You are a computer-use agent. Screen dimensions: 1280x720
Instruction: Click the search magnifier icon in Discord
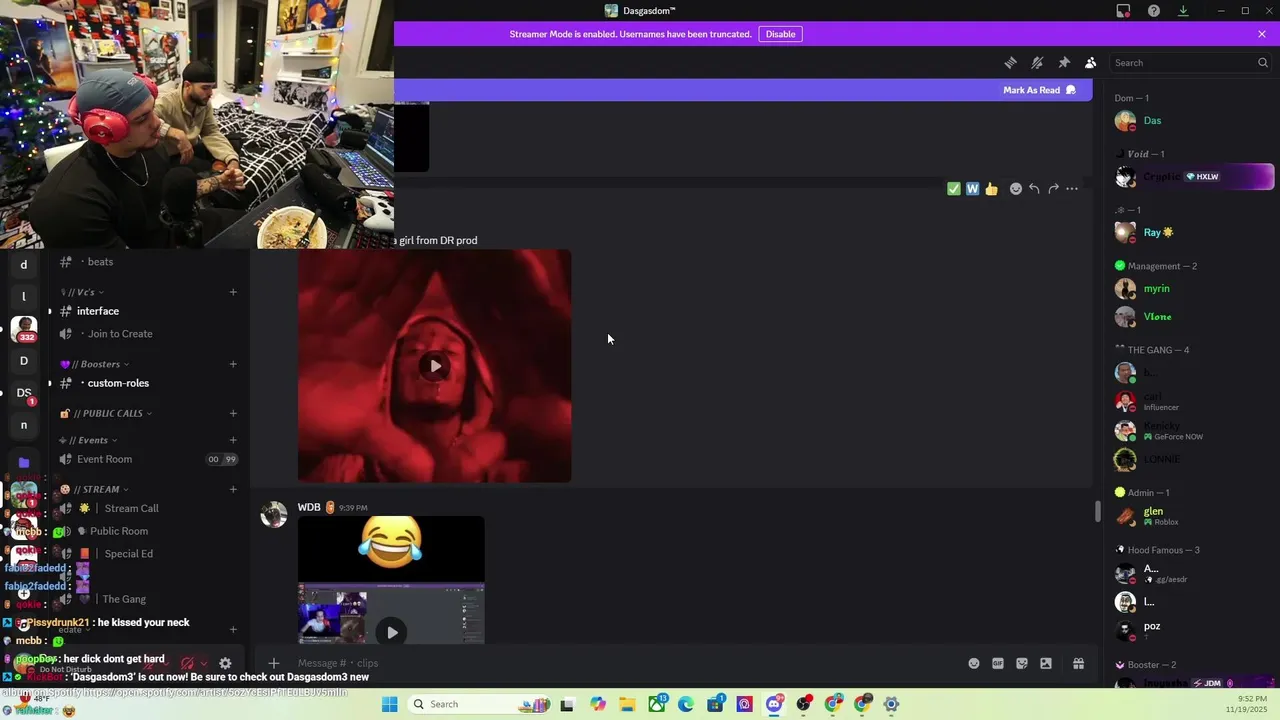point(1263,62)
